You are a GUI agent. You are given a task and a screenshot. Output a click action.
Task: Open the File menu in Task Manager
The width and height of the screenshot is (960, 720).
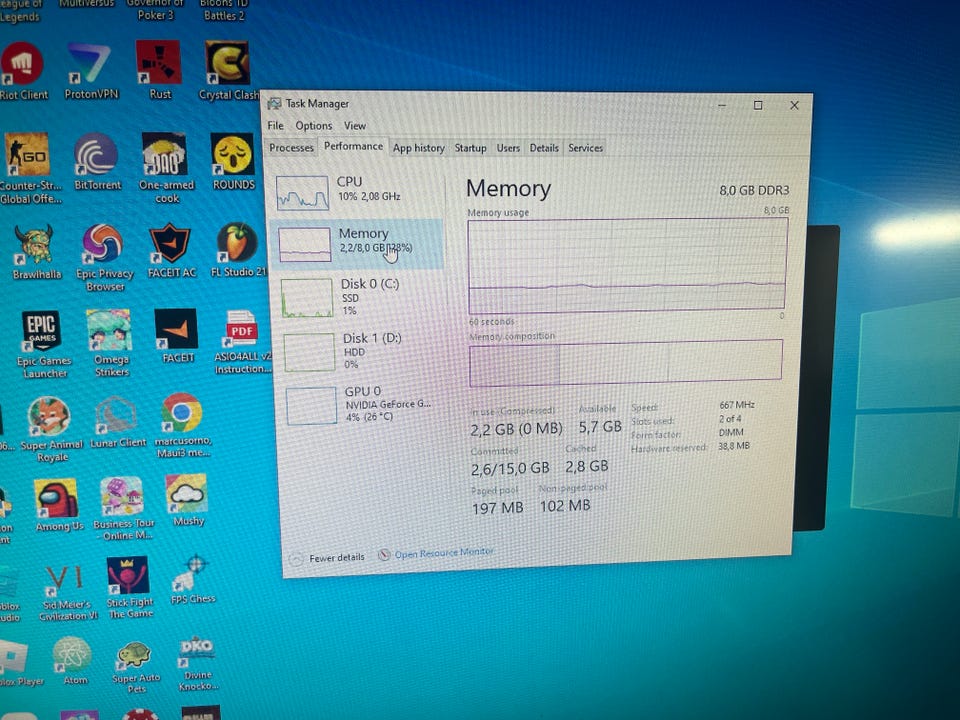tap(276, 126)
